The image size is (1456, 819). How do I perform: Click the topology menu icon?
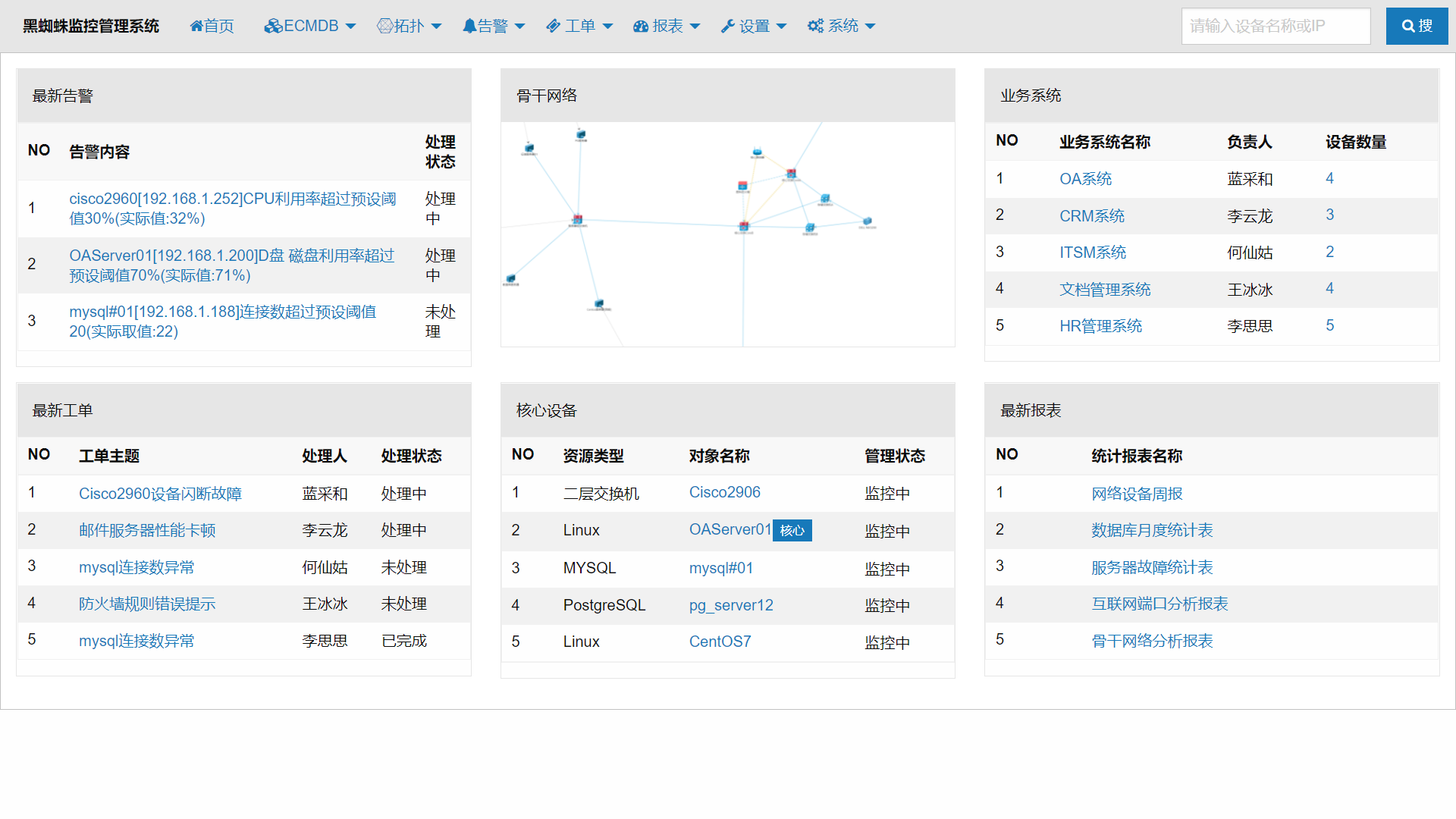pyautogui.click(x=384, y=26)
